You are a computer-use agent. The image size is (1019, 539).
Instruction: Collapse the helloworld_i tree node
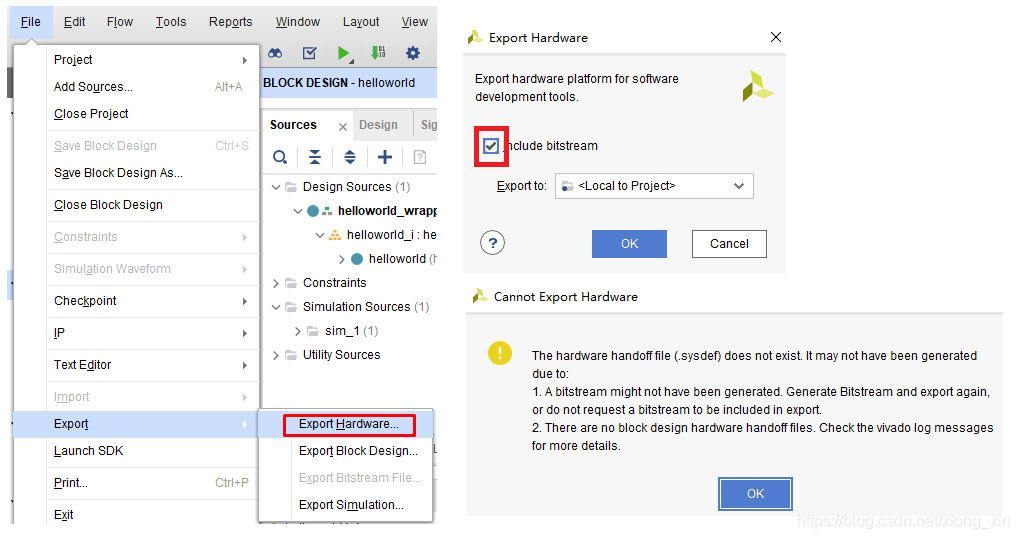point(320,235)
